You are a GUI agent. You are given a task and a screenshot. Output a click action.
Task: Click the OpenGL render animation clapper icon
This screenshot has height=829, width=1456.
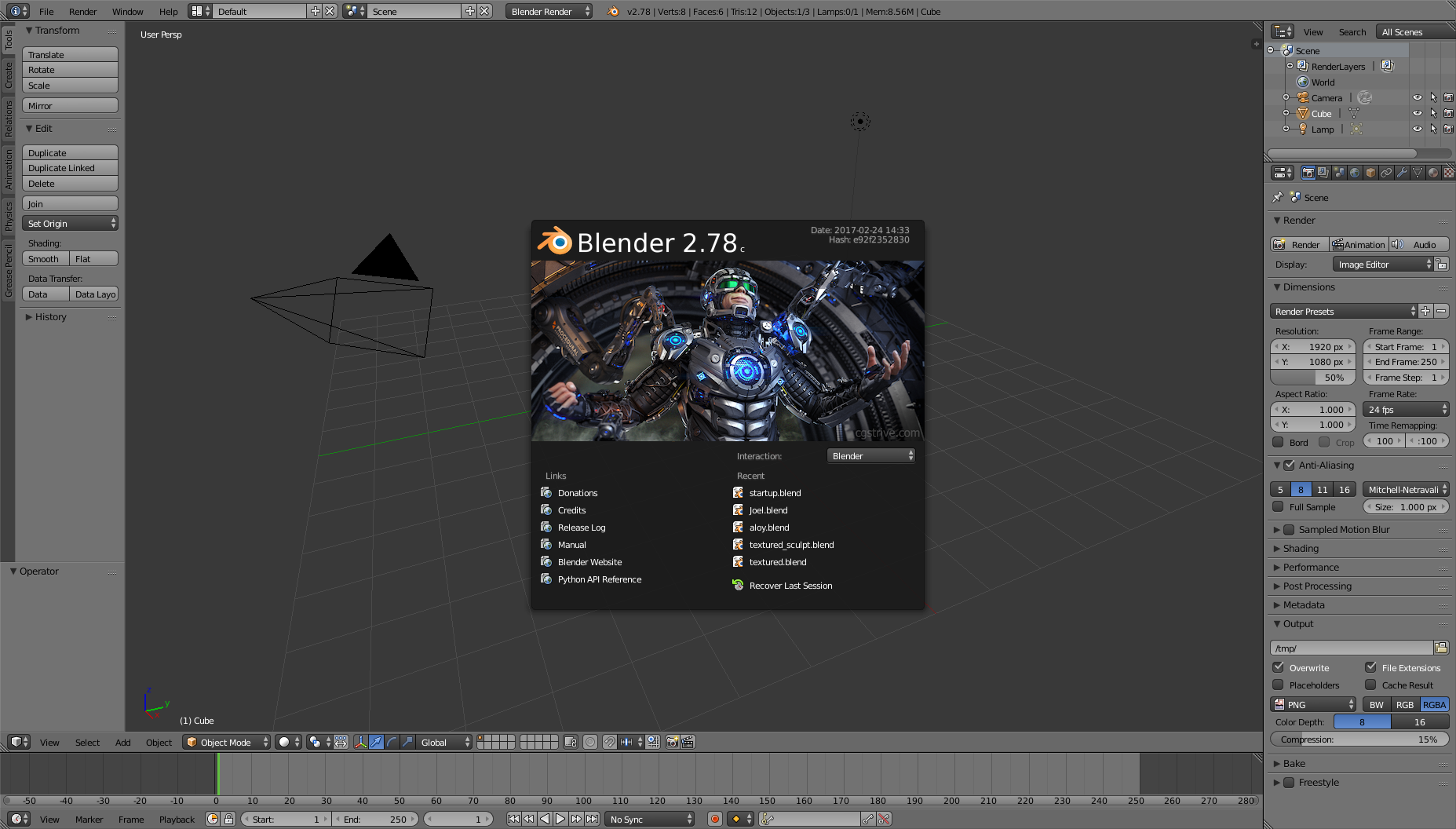[x=688, y=742]
